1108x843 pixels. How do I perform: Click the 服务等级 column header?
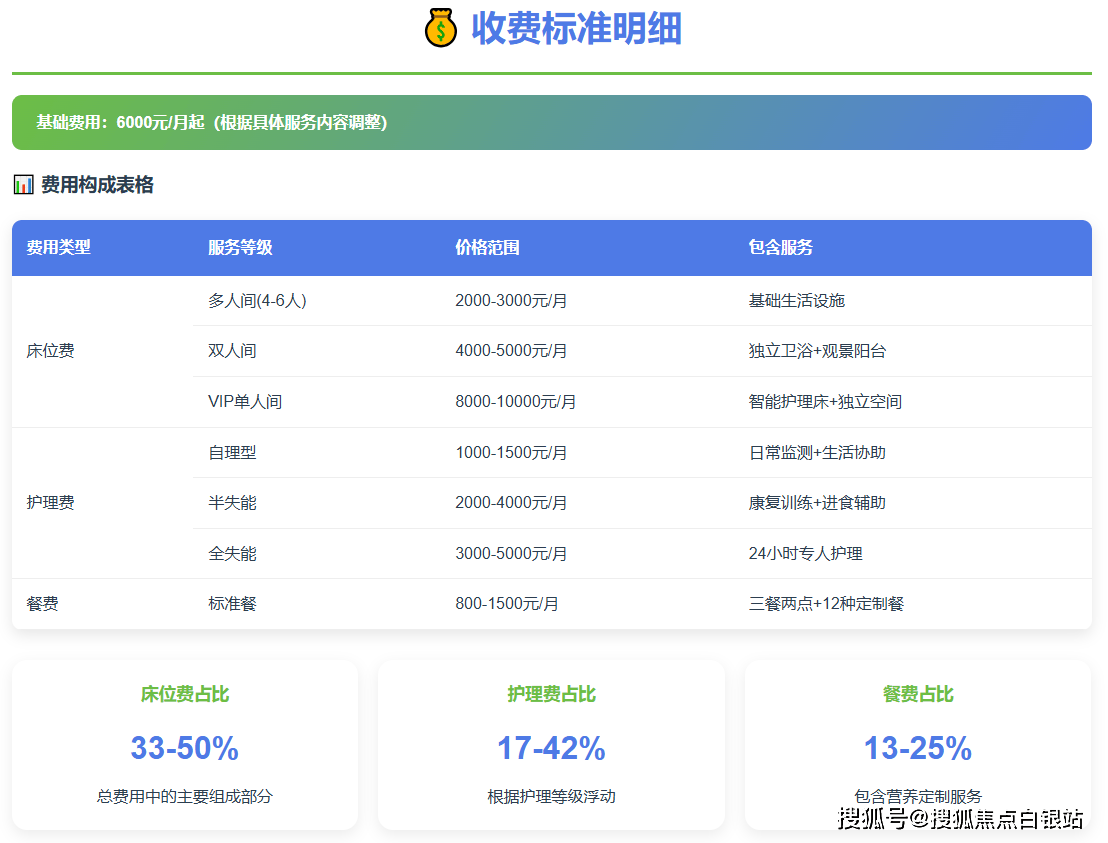240,247
